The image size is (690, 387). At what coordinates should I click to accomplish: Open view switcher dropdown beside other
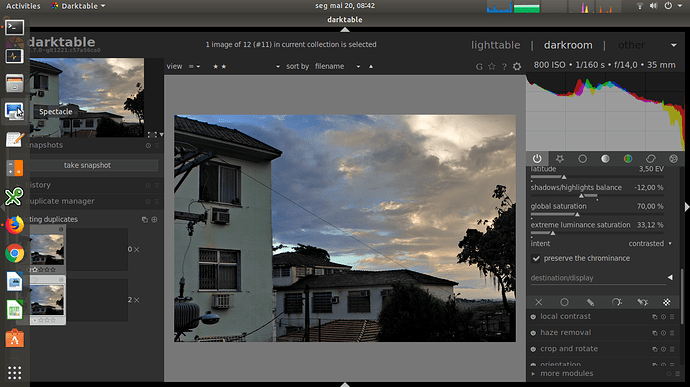tap(673, 45)
